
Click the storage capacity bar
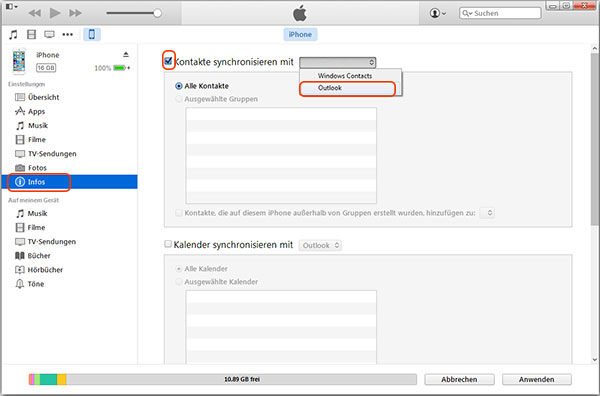tap(223, 379)
